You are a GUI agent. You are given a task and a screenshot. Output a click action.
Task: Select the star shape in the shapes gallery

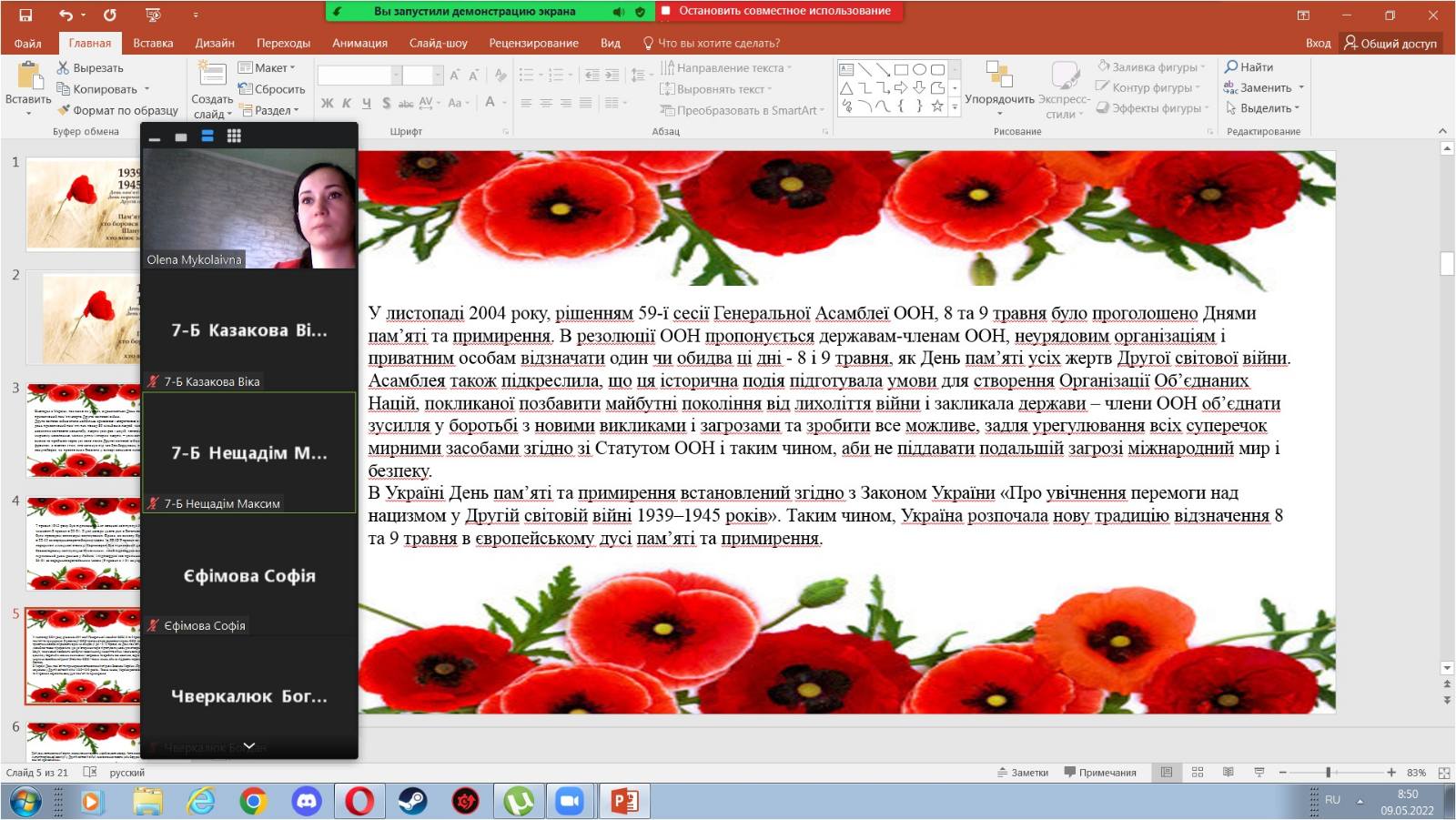click(x=937, y=106)
